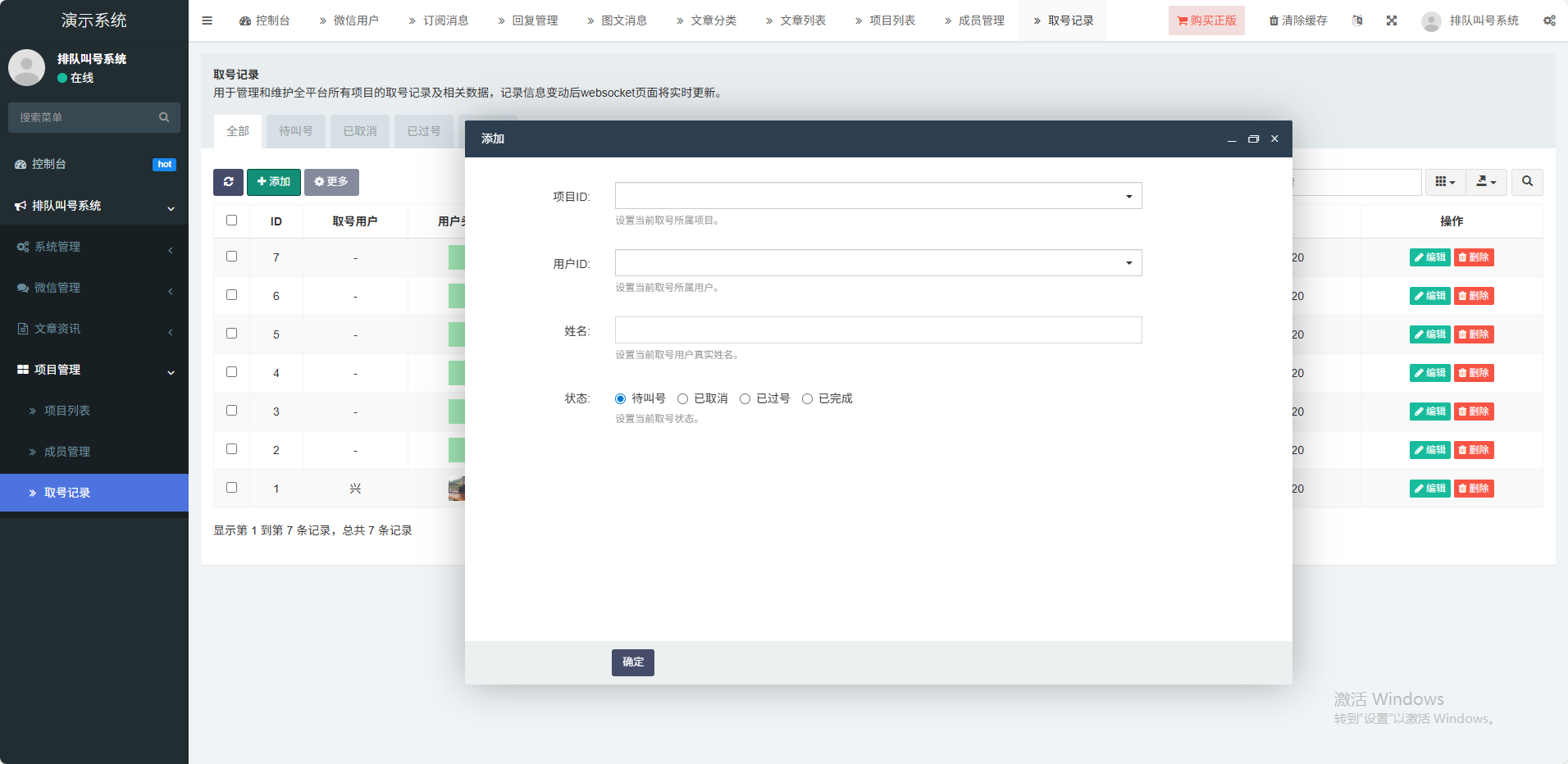Switch to the 待叫号 tab
The image size is (1568, 764).
[295, 131]
